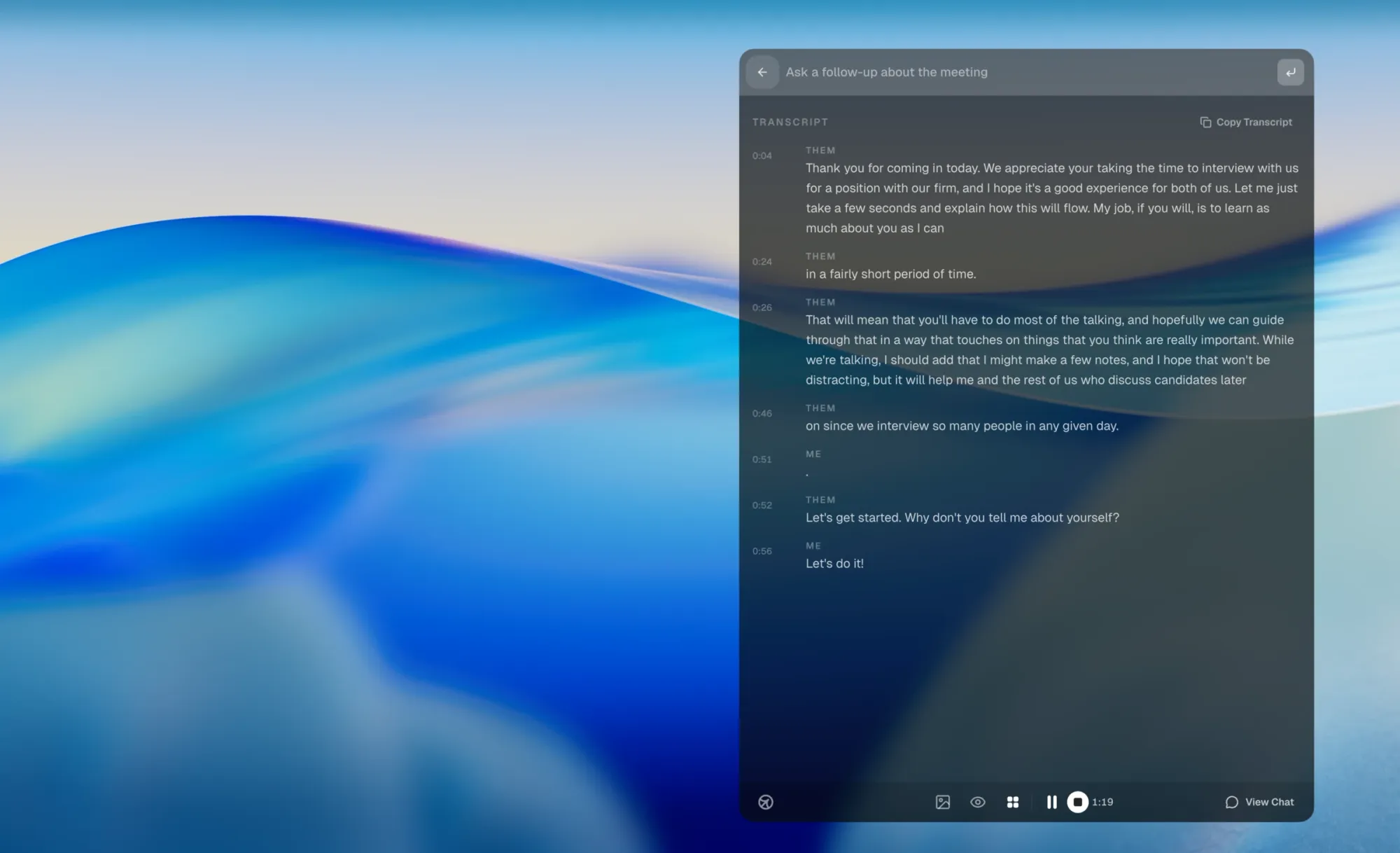Click the circular logo icon at panel bottom-left
Image resolution: width=1400 pixels, height=853 pixels.
click(x=766, y=802)
